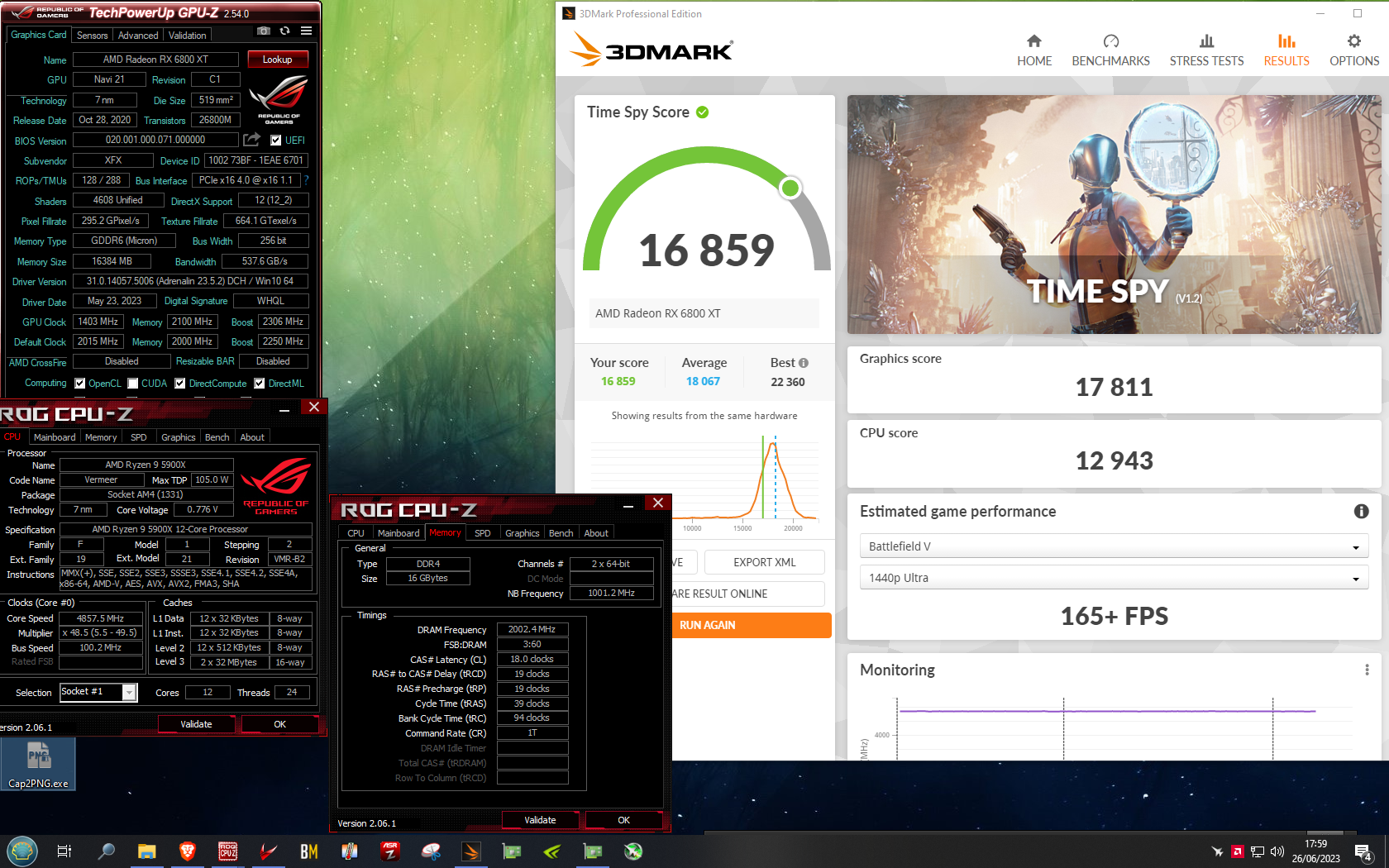Open the NVIDIA taskbar icon
Image resolution: width=1389 pixels, height=868 pixels.
552,851
